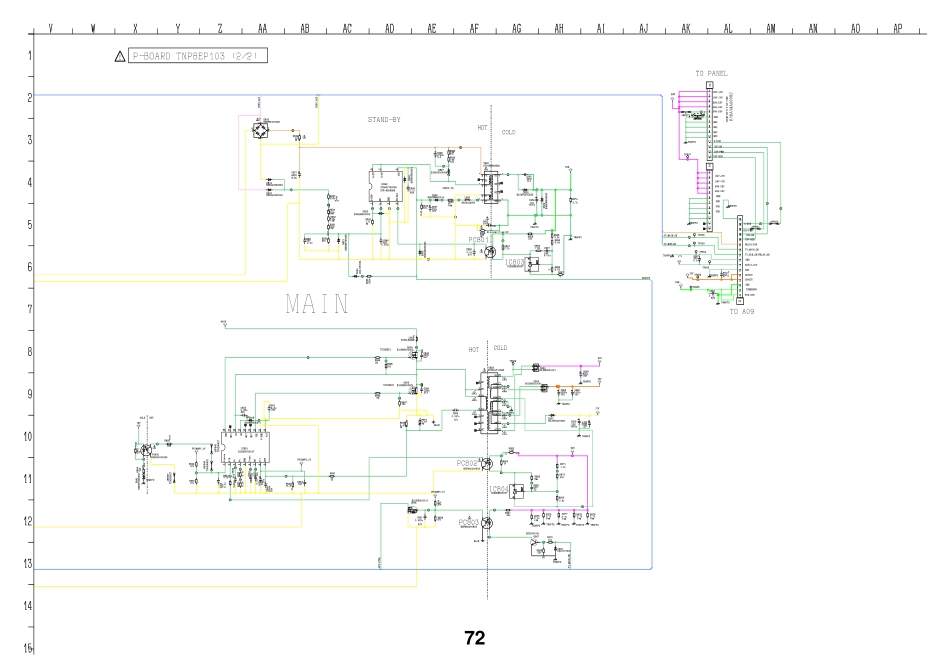Select the main transformer on HOT/COLD boundary

tap(490, 402)
